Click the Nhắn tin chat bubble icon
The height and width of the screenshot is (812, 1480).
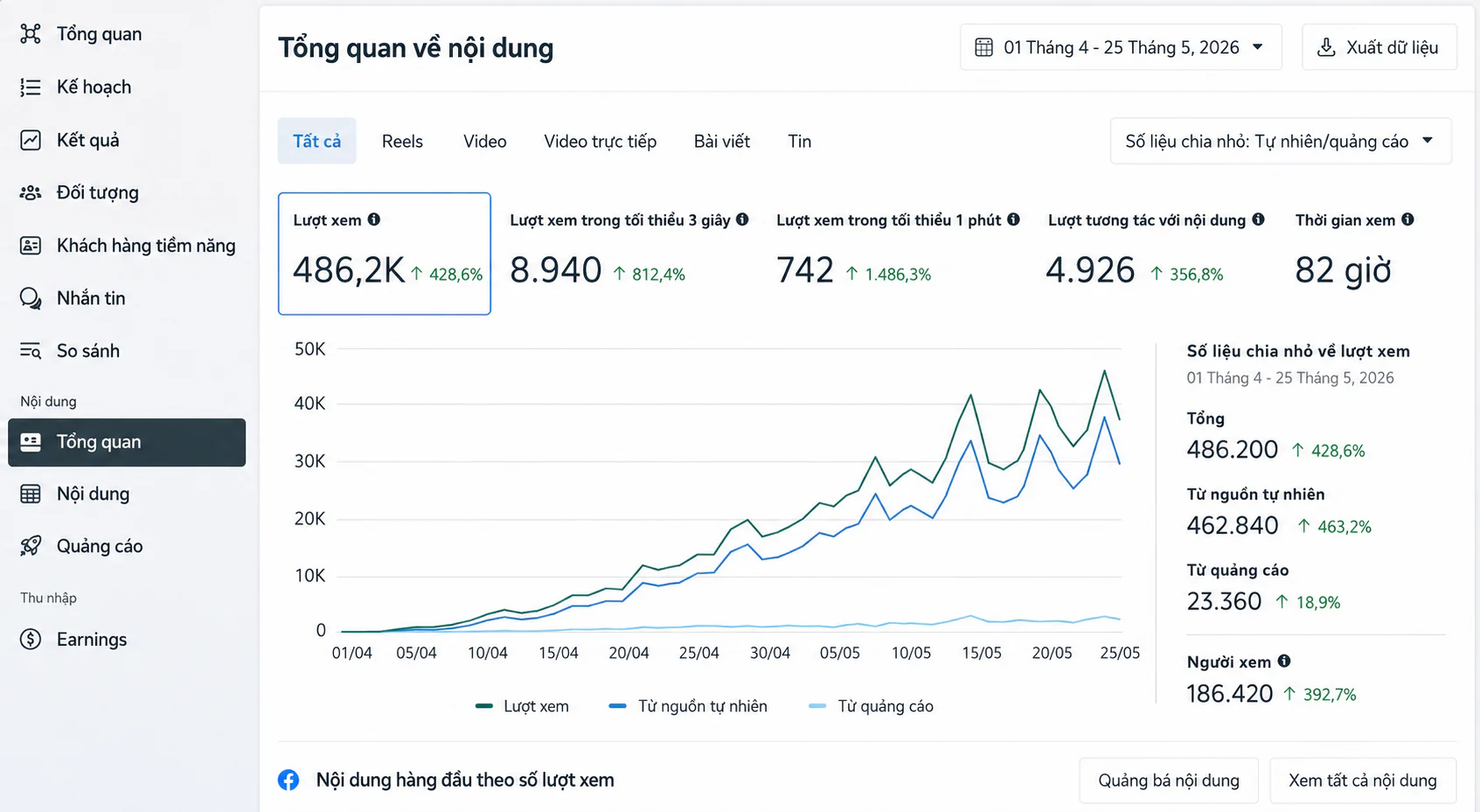pos(31,298)
